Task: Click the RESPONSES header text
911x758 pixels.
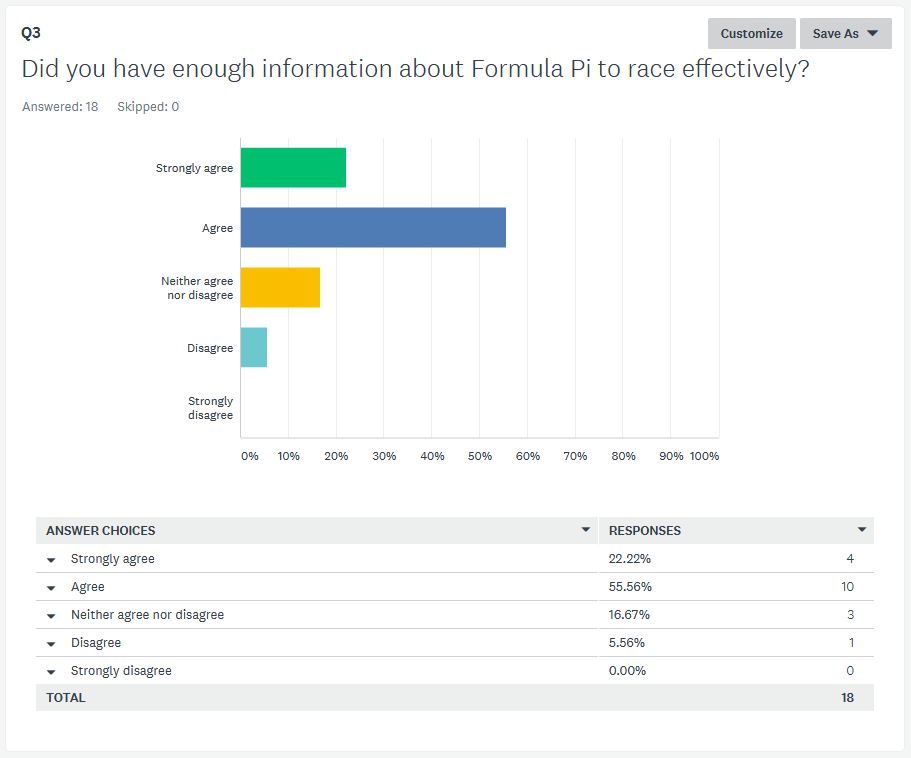Action: (644, 530)
